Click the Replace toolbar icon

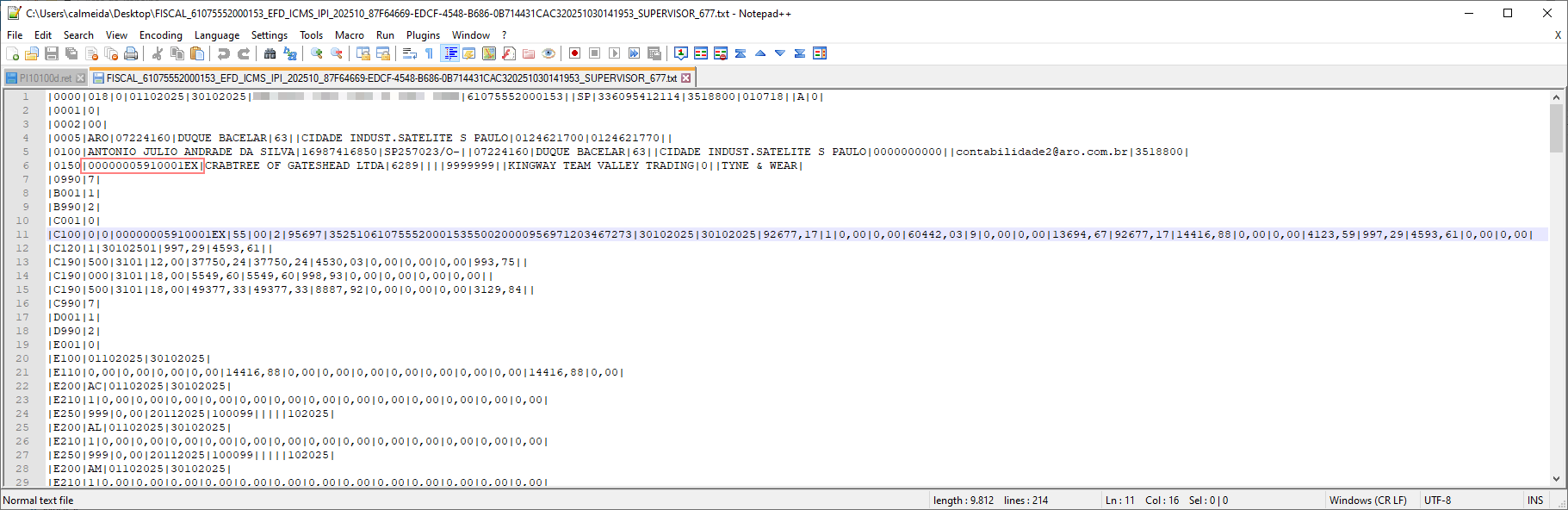[290, 53]
